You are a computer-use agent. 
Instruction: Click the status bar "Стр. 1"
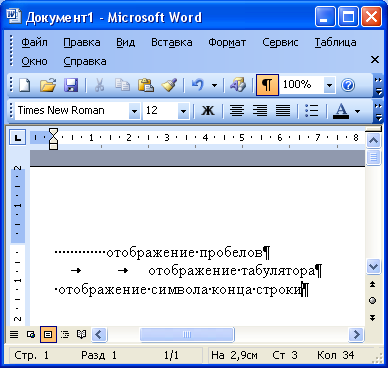(x=31, y=355)
